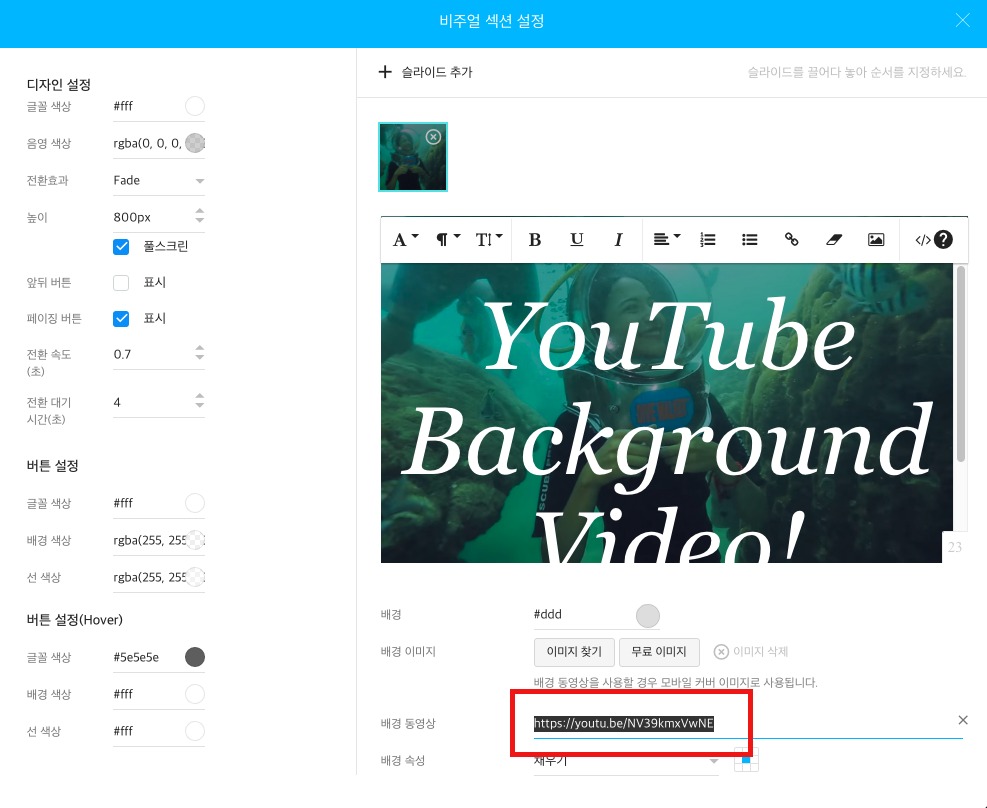Insert an unordered bullet list
The width and height of the screenshot is (987, 808).
[x=749, y=240]
